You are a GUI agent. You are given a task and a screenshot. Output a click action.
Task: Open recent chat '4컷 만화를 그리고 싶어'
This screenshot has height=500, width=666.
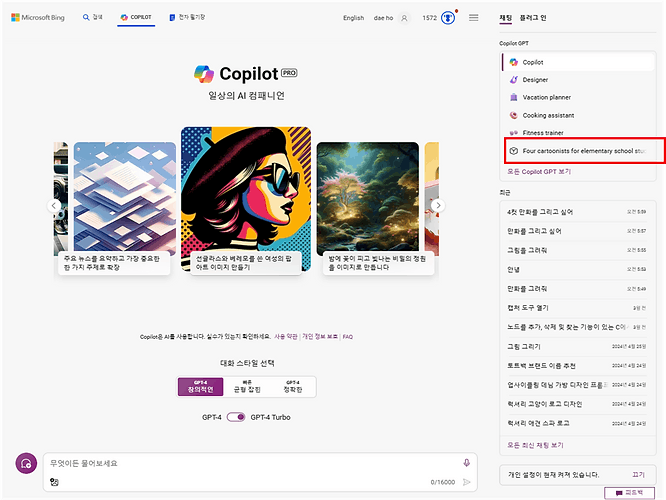point(577,212)
